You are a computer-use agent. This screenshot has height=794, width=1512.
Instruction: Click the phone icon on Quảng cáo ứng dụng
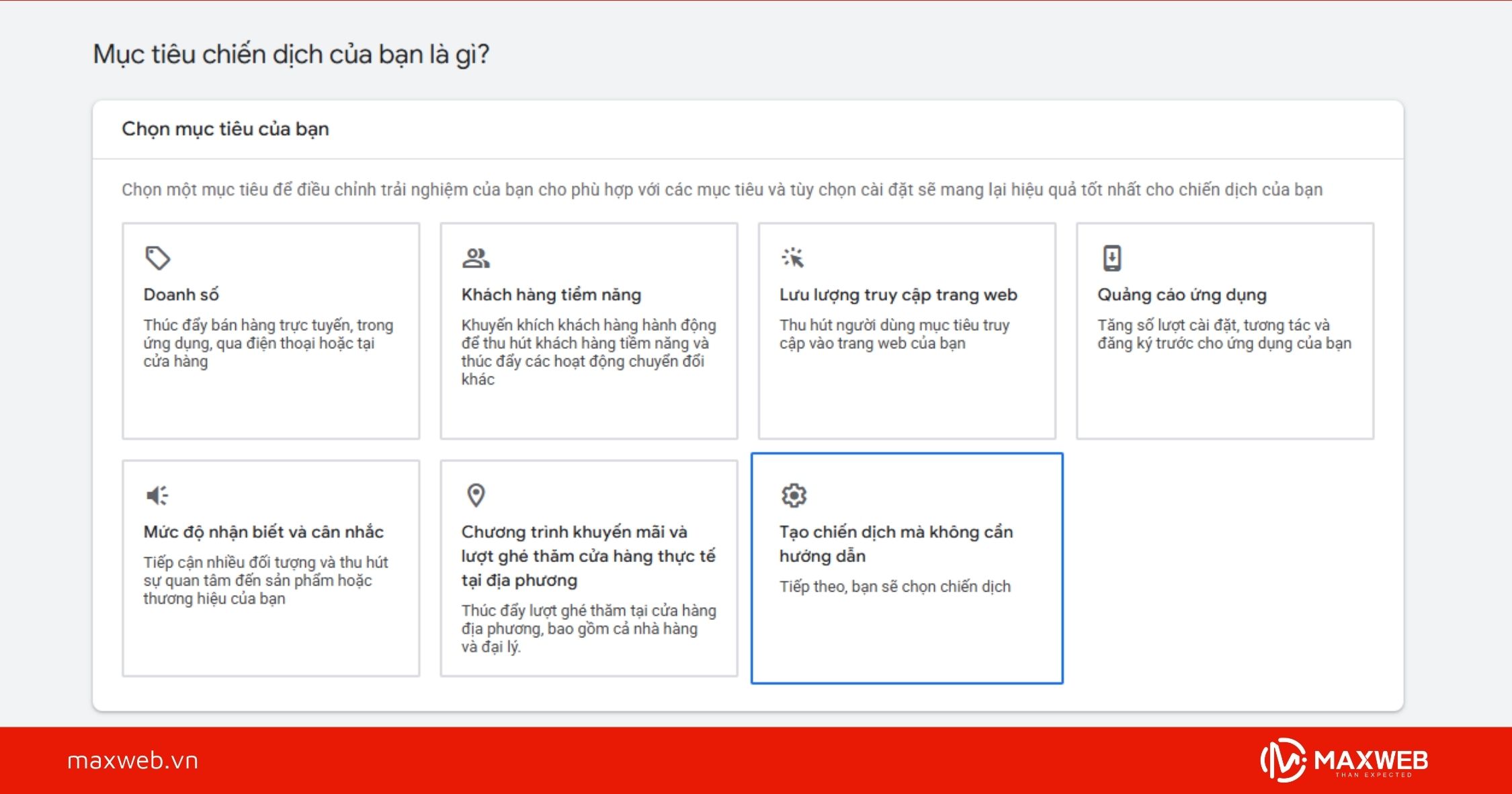1112,257
